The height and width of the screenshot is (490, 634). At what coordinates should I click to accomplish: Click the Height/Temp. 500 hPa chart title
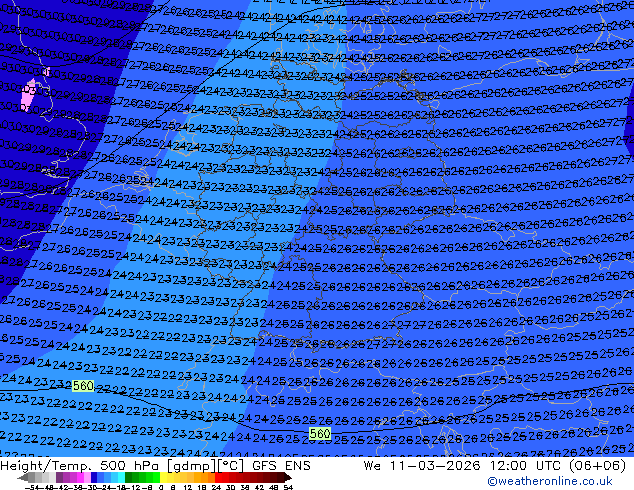point(121,466)
